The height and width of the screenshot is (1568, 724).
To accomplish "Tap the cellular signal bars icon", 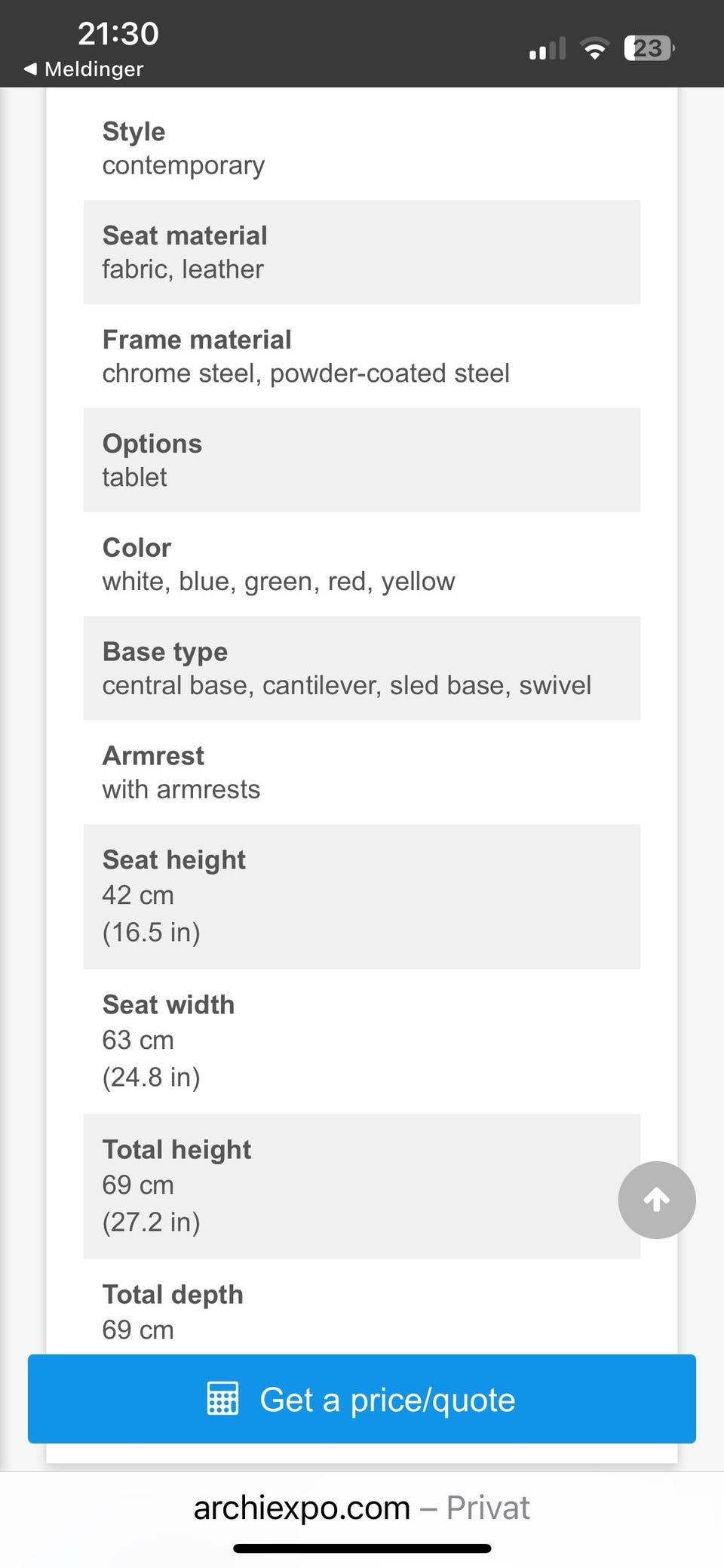I will [x=548, y=49].
